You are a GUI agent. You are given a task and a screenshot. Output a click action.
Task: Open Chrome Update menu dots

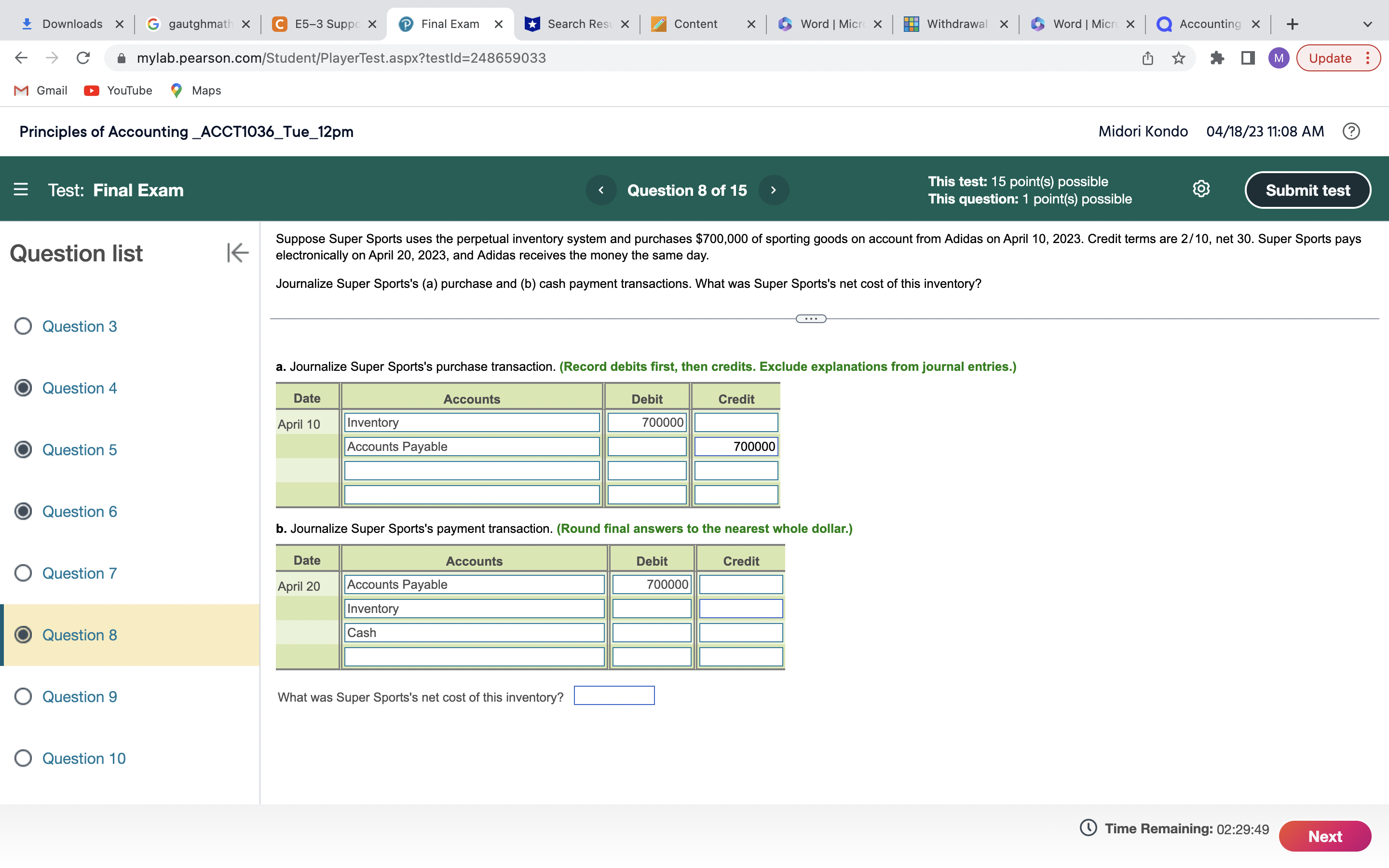point(1368,58)
